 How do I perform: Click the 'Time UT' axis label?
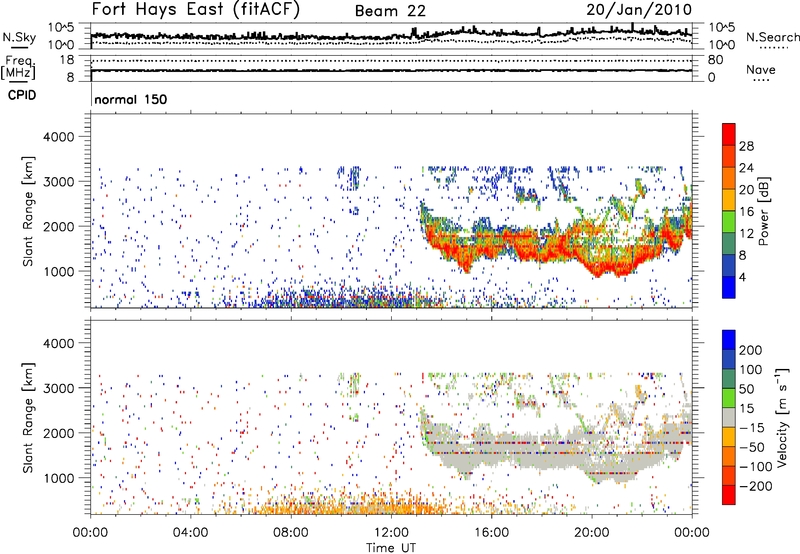pyautogui.click(x=391, y=548)
